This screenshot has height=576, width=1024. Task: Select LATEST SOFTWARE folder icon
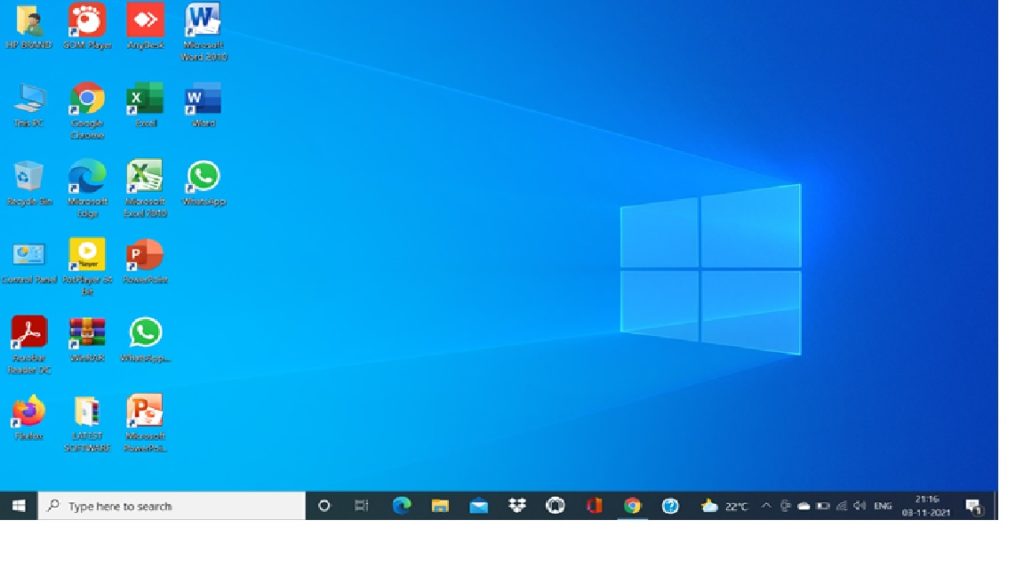tap(87, 423)
